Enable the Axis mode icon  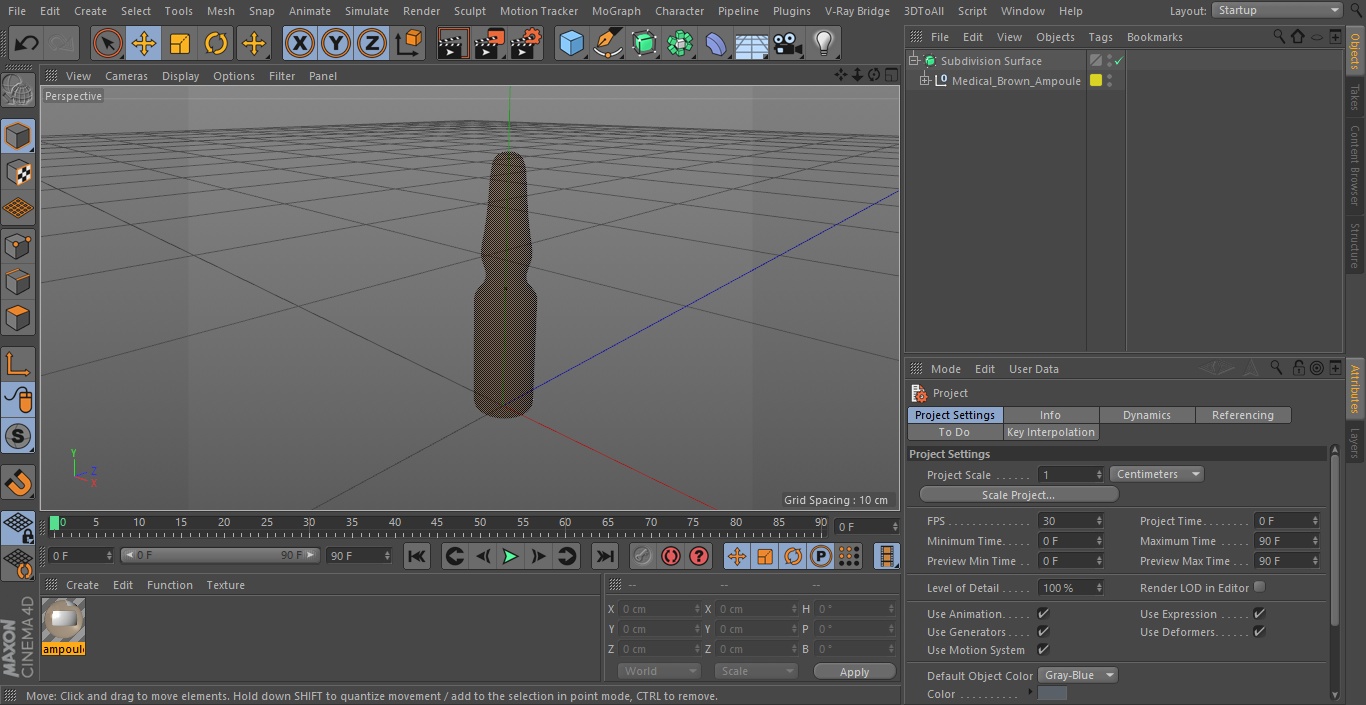(18, 364)
